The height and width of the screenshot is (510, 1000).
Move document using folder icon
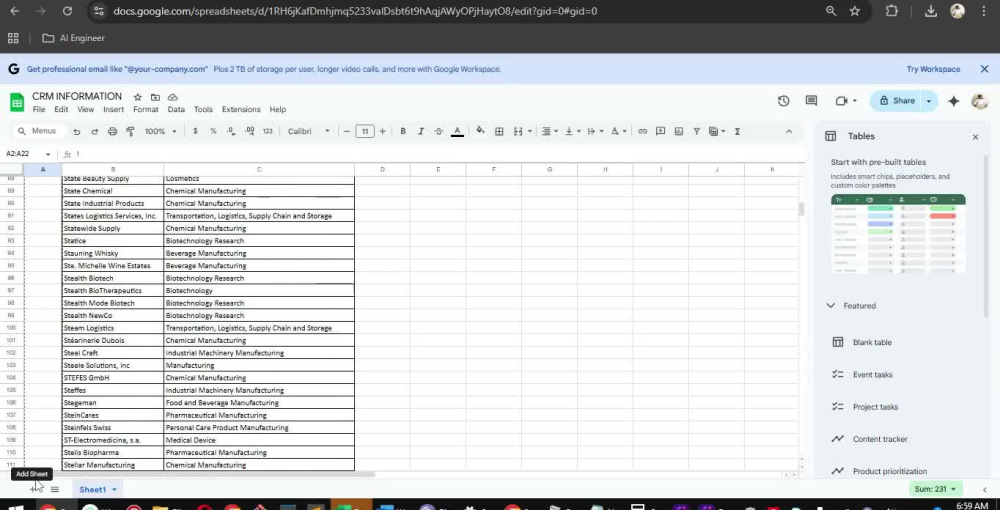(155, 97)
